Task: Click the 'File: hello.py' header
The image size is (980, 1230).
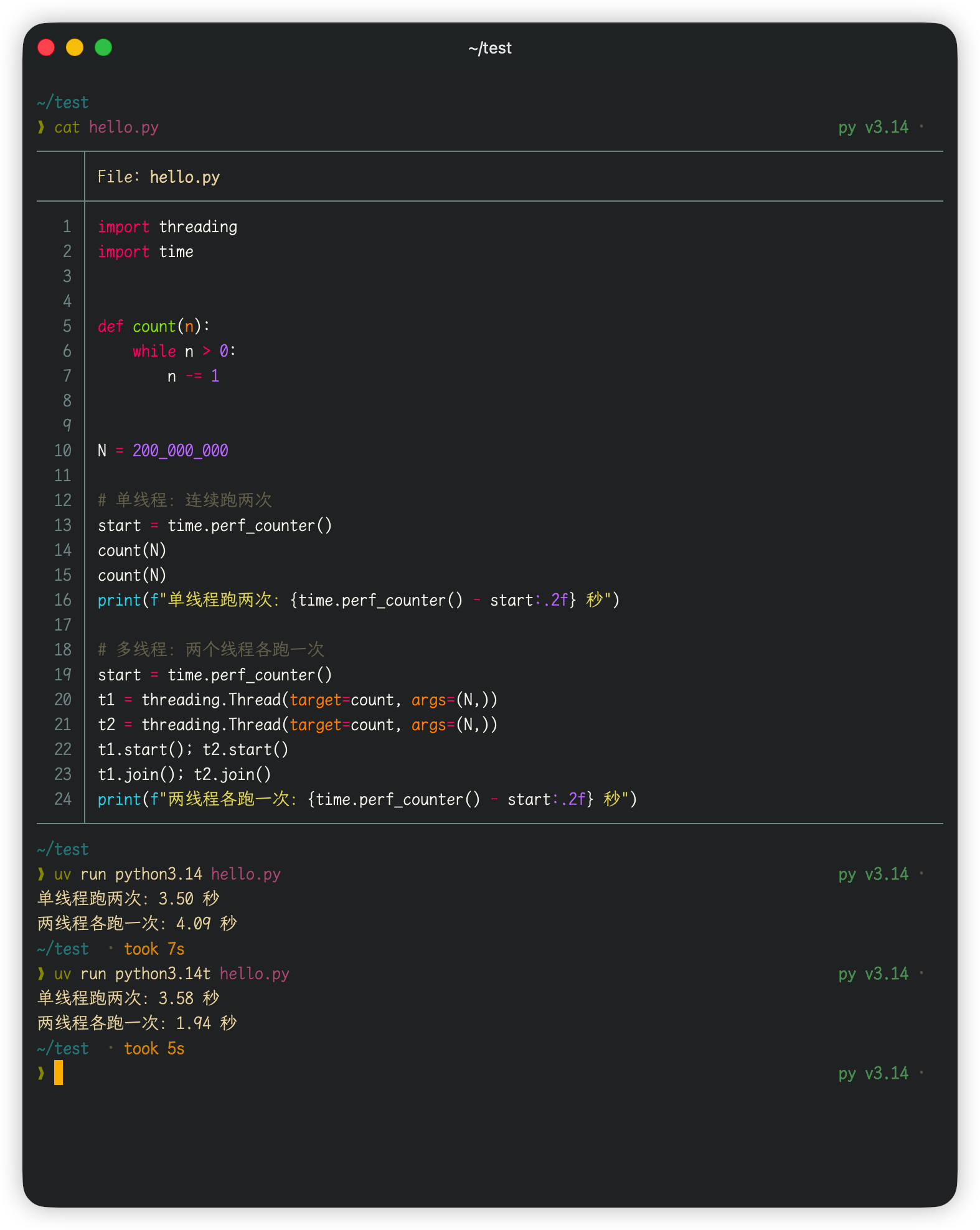Action: tap(159, 177)
